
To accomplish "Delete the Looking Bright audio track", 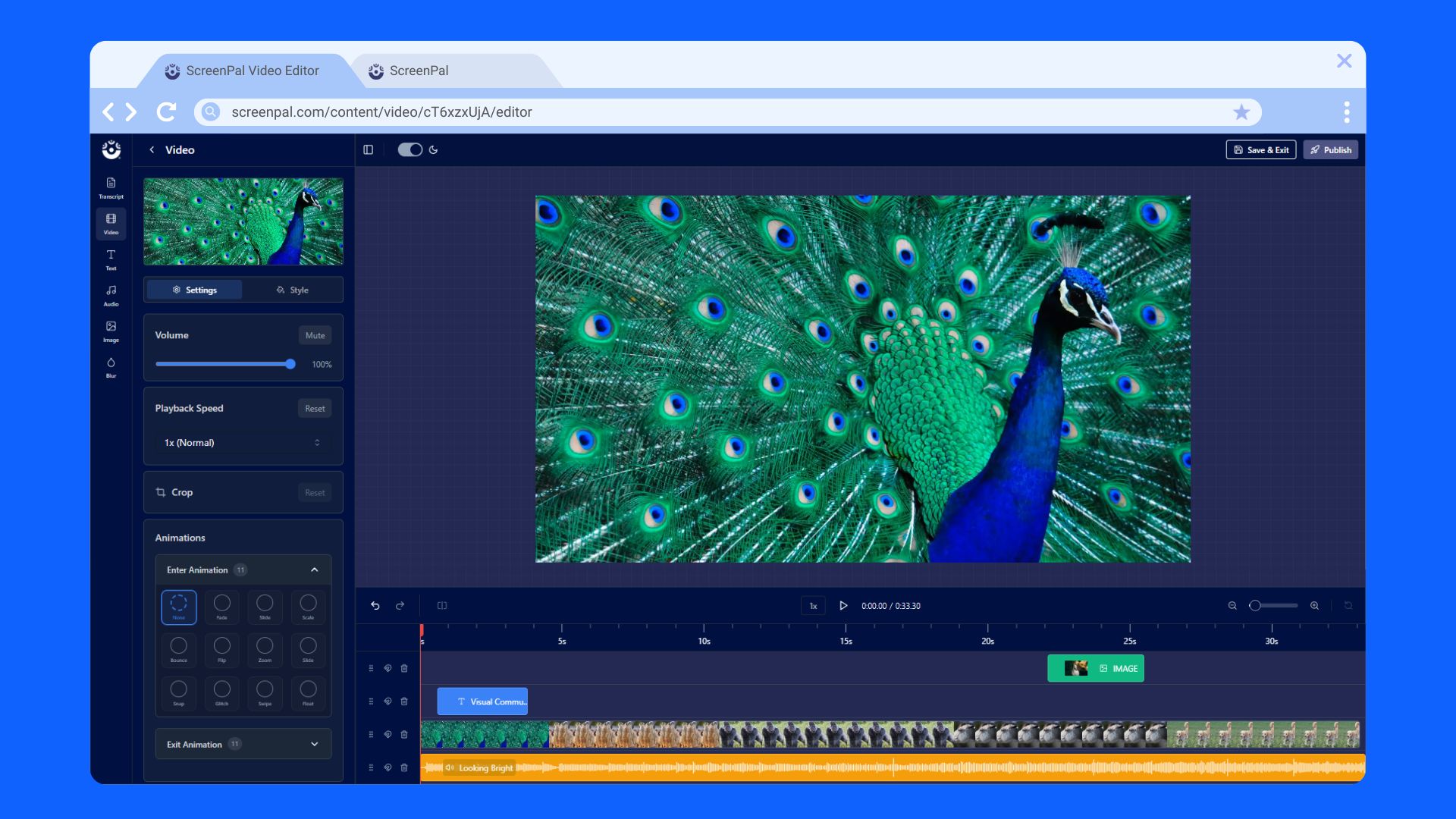I will click(404, 767).
